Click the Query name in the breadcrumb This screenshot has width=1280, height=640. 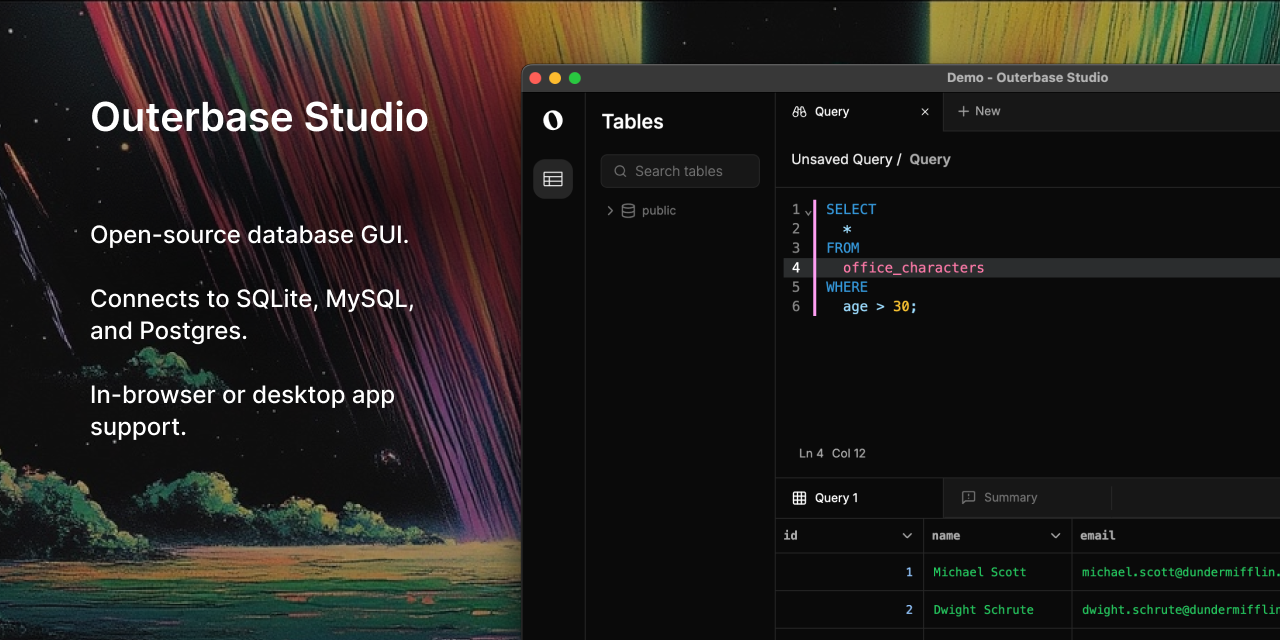(930, 160)
